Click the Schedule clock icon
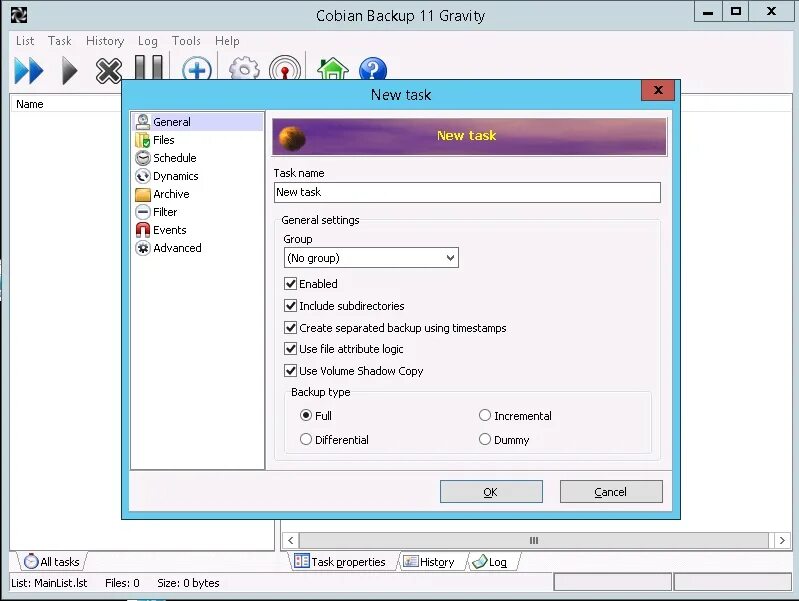Image resolution: width=799 pixels, height=601 pixels. point(143,158)
